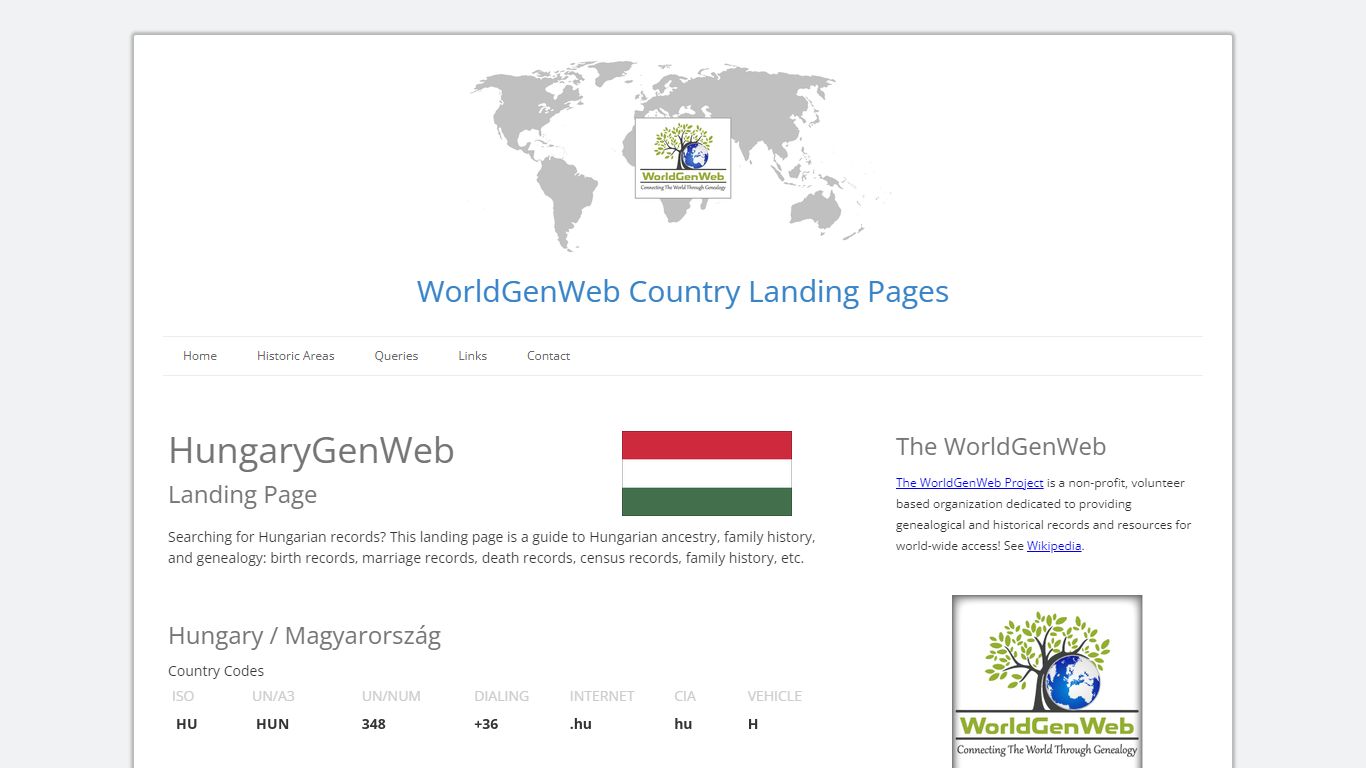
Task: Click the DIALING column header
Action: [x=501, y=696]
